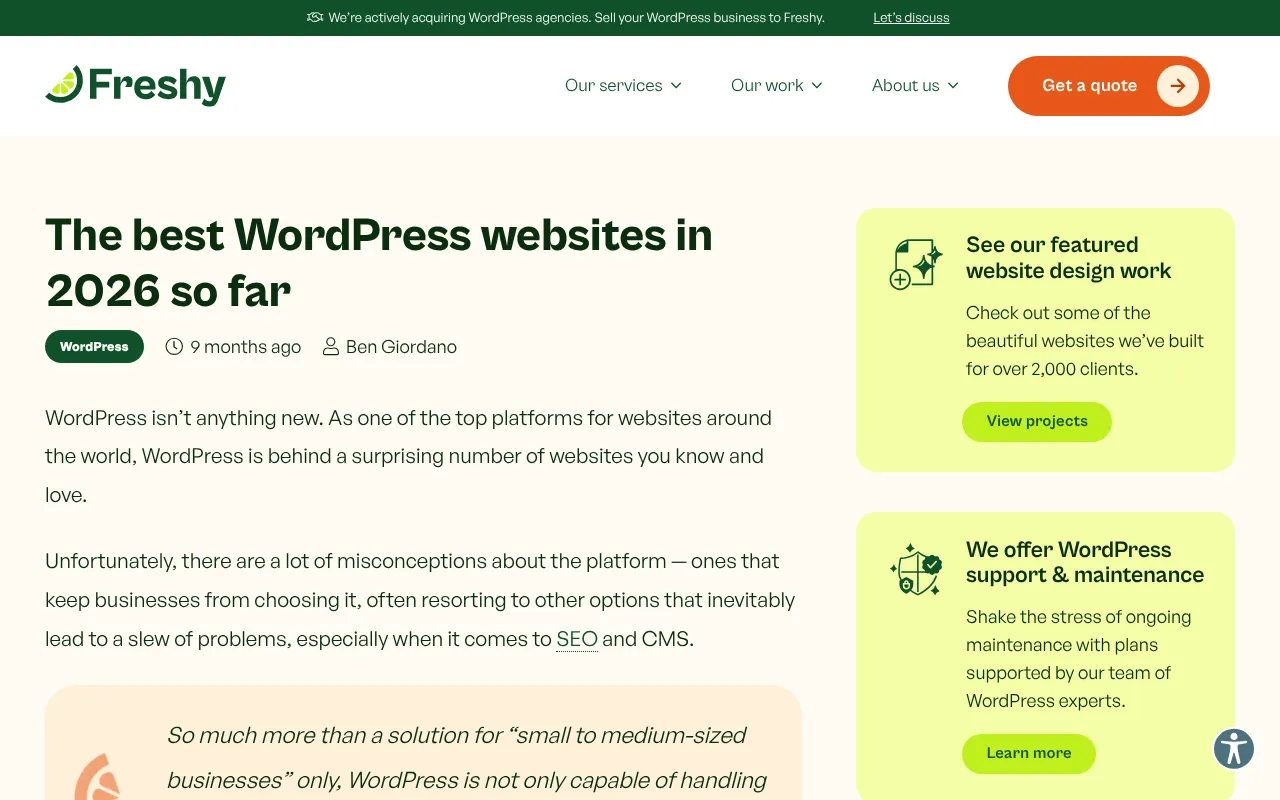Open the SEO link in the paragraph
Screen dimensions: 1280x800
(x=577, y=639)
